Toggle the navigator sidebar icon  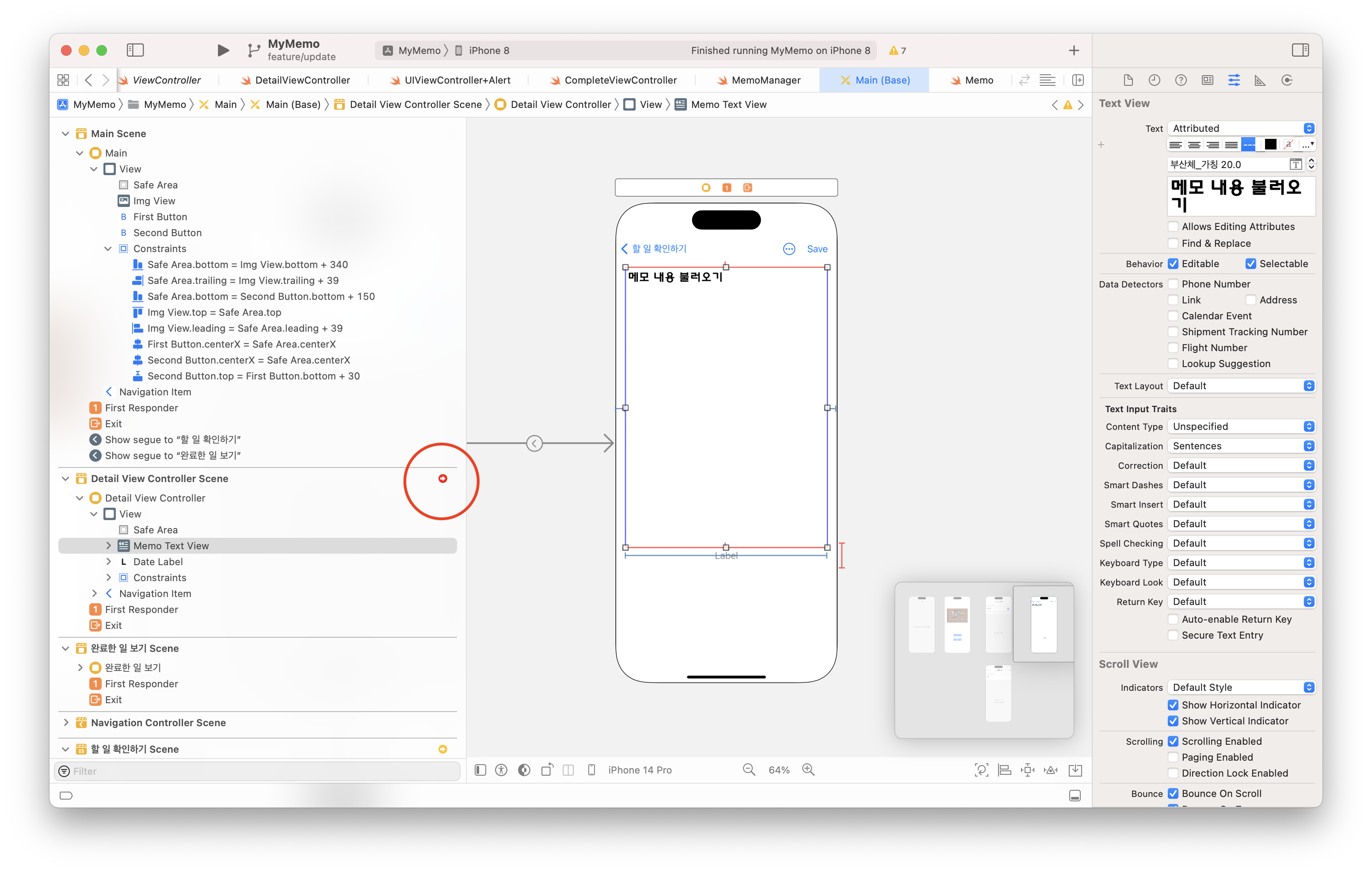coord(135,50)
